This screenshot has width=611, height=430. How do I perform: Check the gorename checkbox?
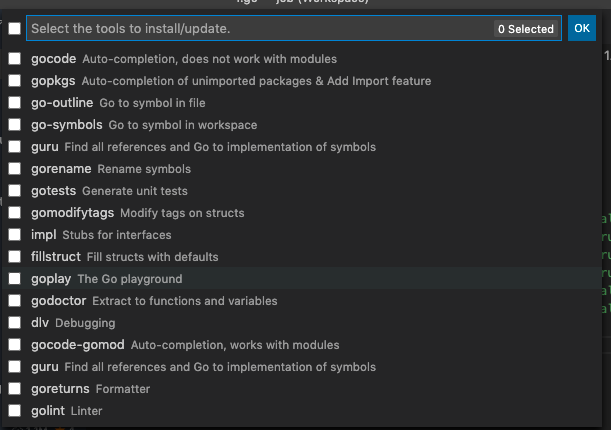coord(14,169)
